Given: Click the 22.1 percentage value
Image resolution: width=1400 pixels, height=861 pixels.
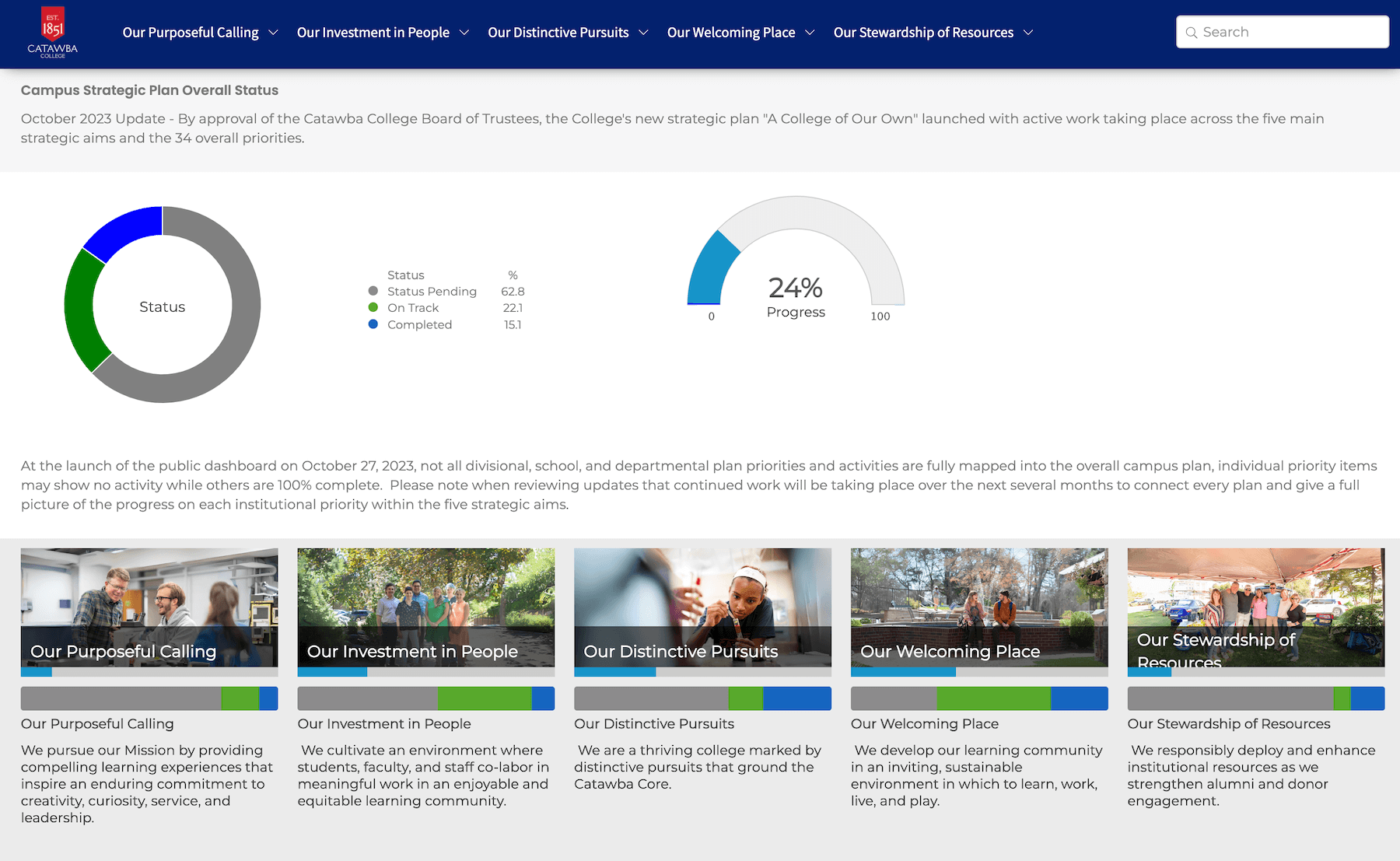Looking at the screenshot, I should (x=513, y=308).
